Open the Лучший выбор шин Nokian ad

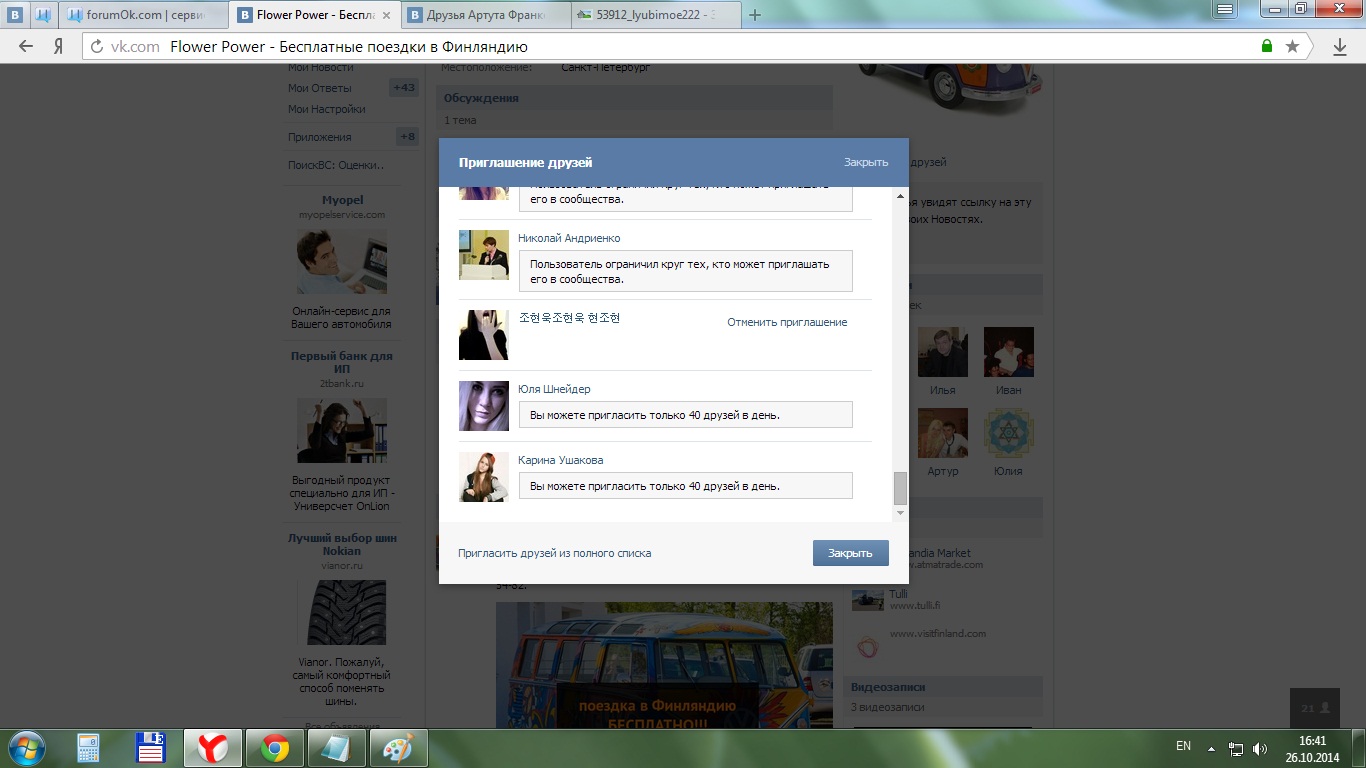(342, 544)
